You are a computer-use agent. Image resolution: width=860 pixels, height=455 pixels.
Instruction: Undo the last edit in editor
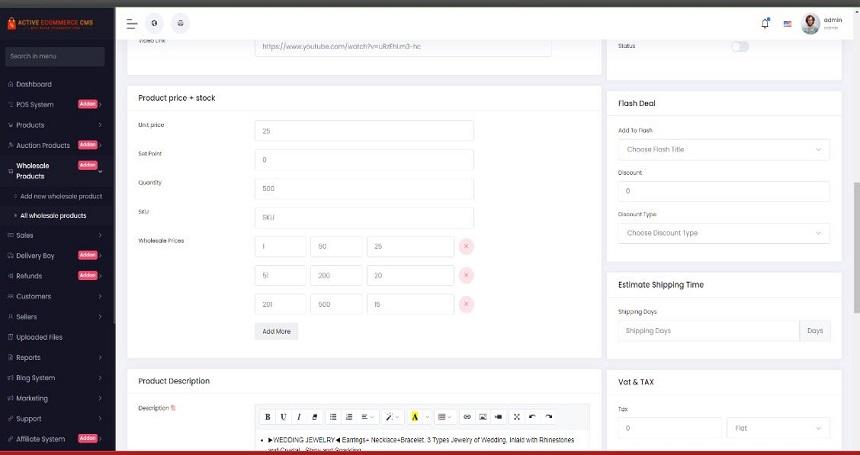click(x=532, y=417)
